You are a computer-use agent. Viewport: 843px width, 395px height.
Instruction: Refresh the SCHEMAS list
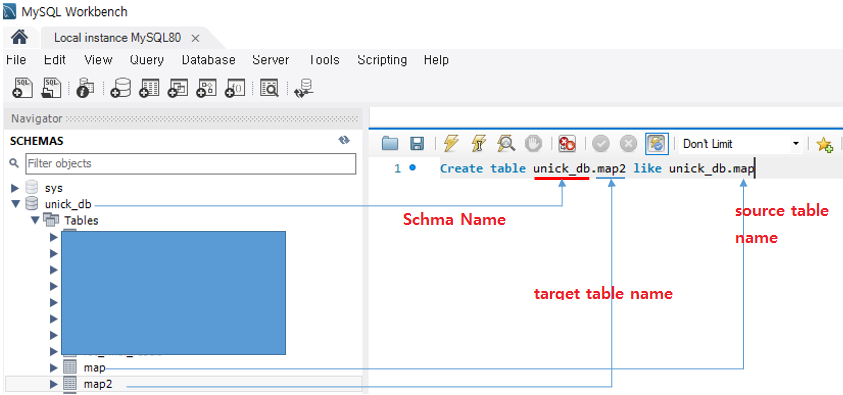point(344,140)
